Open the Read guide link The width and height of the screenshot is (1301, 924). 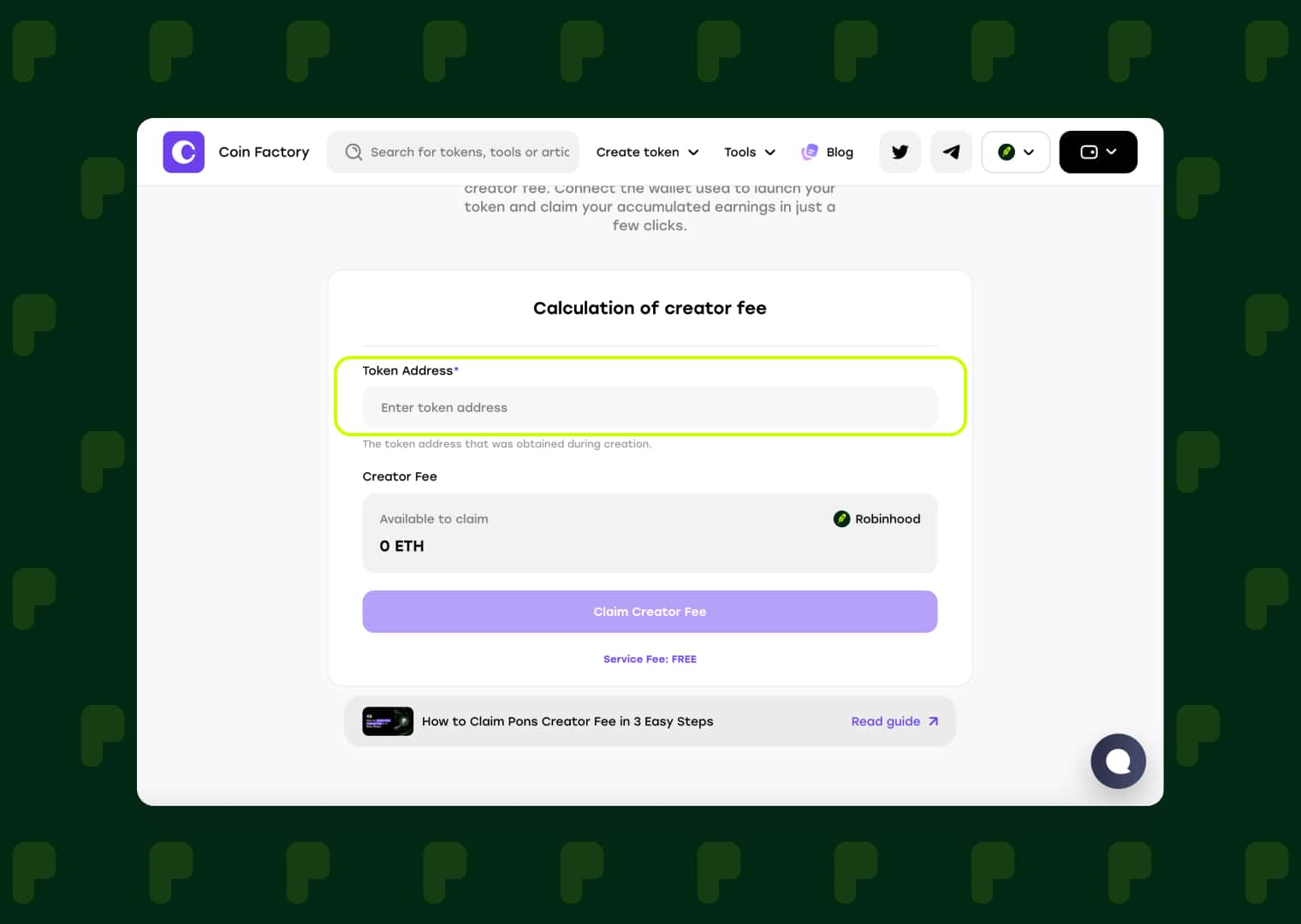click(894, 721)
